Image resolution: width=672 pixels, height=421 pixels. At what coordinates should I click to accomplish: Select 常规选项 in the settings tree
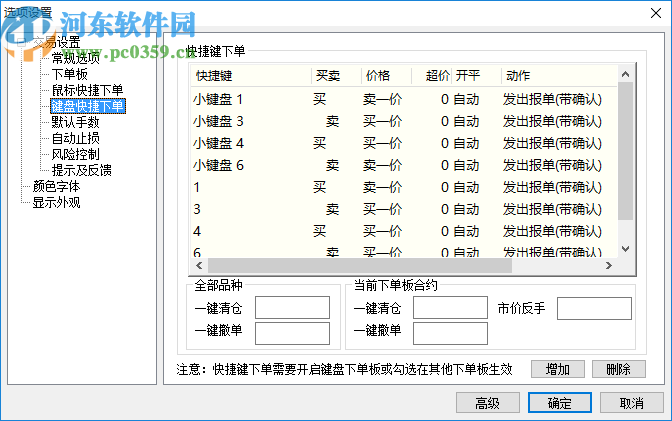(75, 58)
